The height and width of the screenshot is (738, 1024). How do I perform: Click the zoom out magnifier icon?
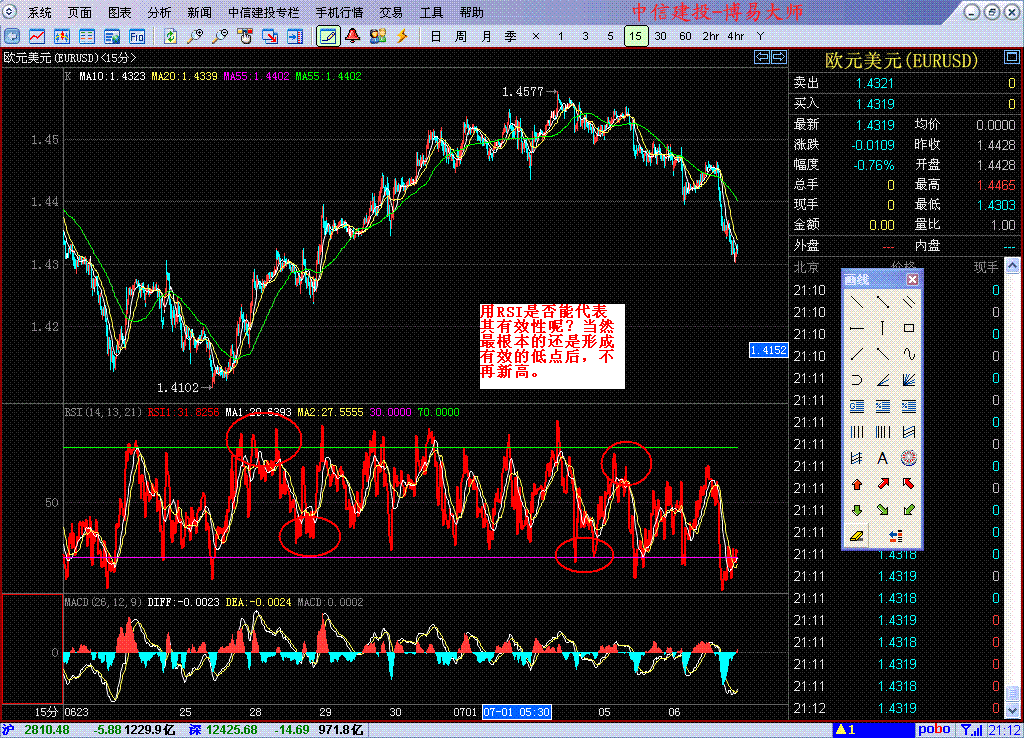(x=220, y=37)
